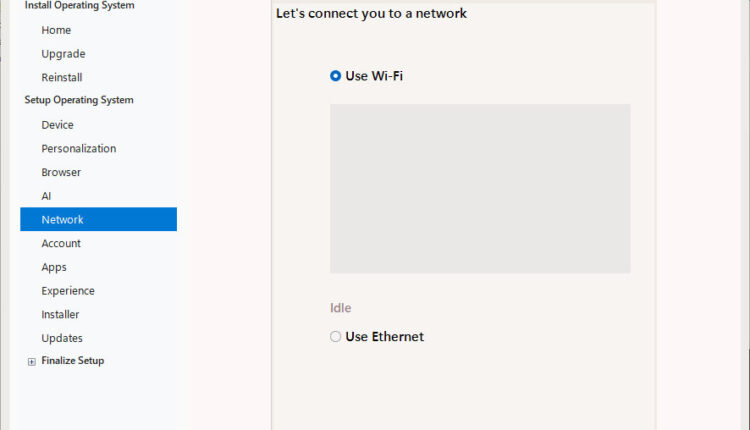Screen dimensions: 750x430
Task: Navigate to Personalization settings
Action: click(x=78, y=149)
